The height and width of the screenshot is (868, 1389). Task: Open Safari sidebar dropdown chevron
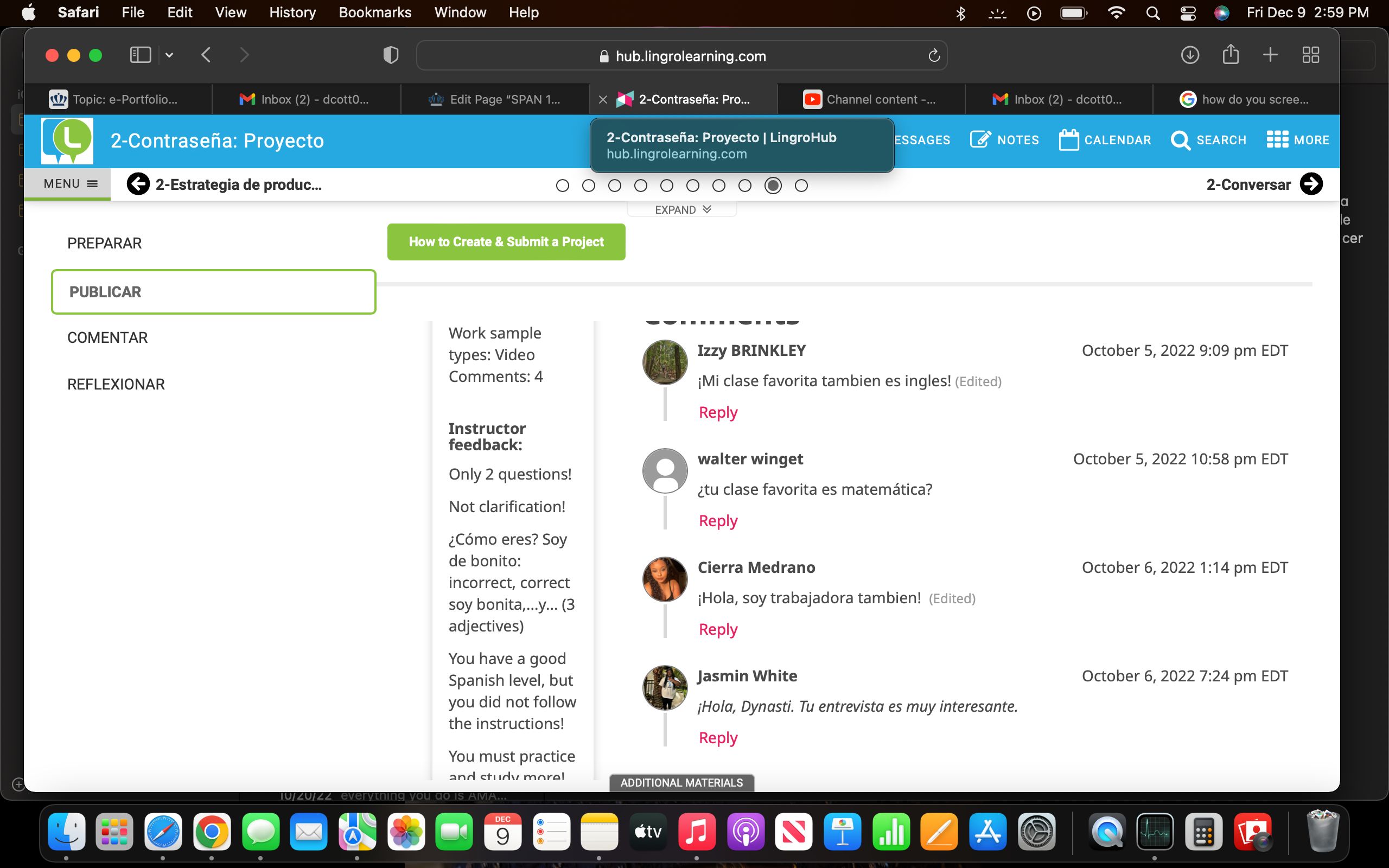coord(169,55)
